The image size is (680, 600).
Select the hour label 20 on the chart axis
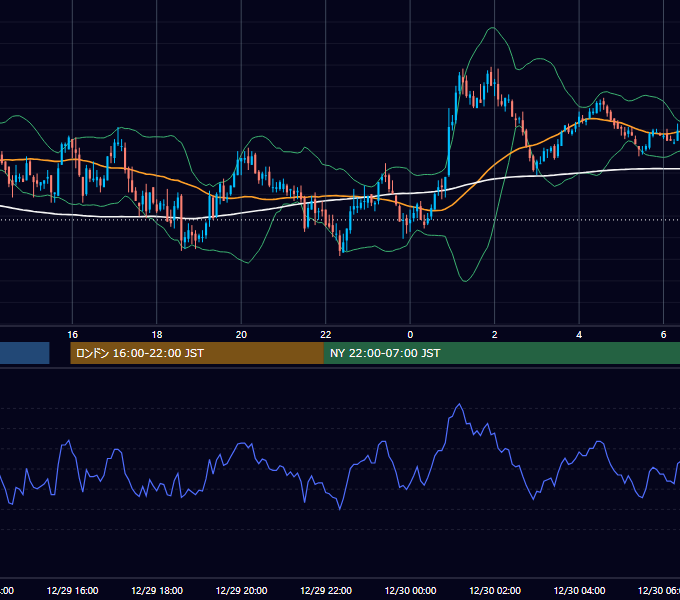click(241, 335)
